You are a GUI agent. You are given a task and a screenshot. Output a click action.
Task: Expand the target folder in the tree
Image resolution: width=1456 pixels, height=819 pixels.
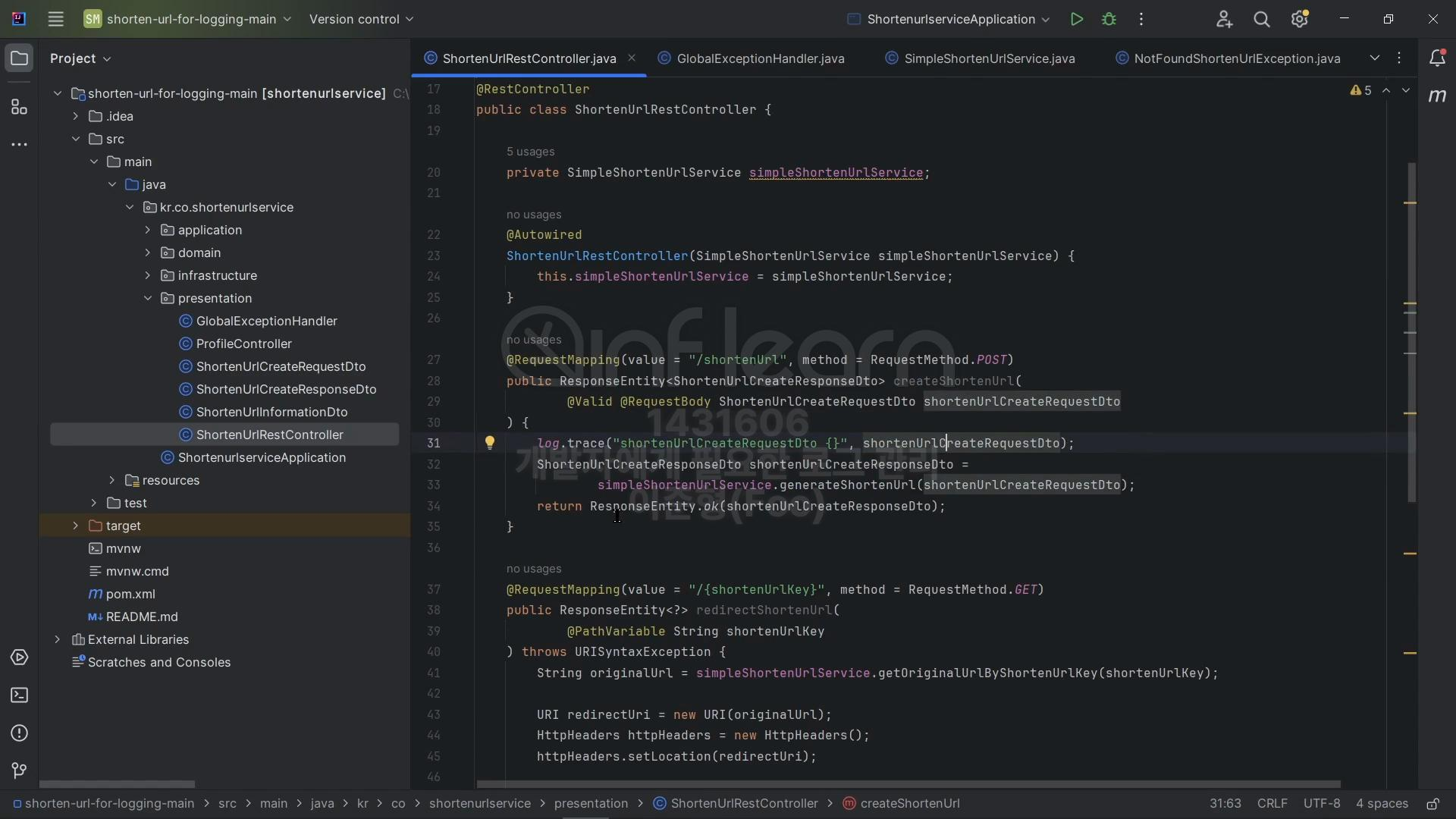pos(75,526)
